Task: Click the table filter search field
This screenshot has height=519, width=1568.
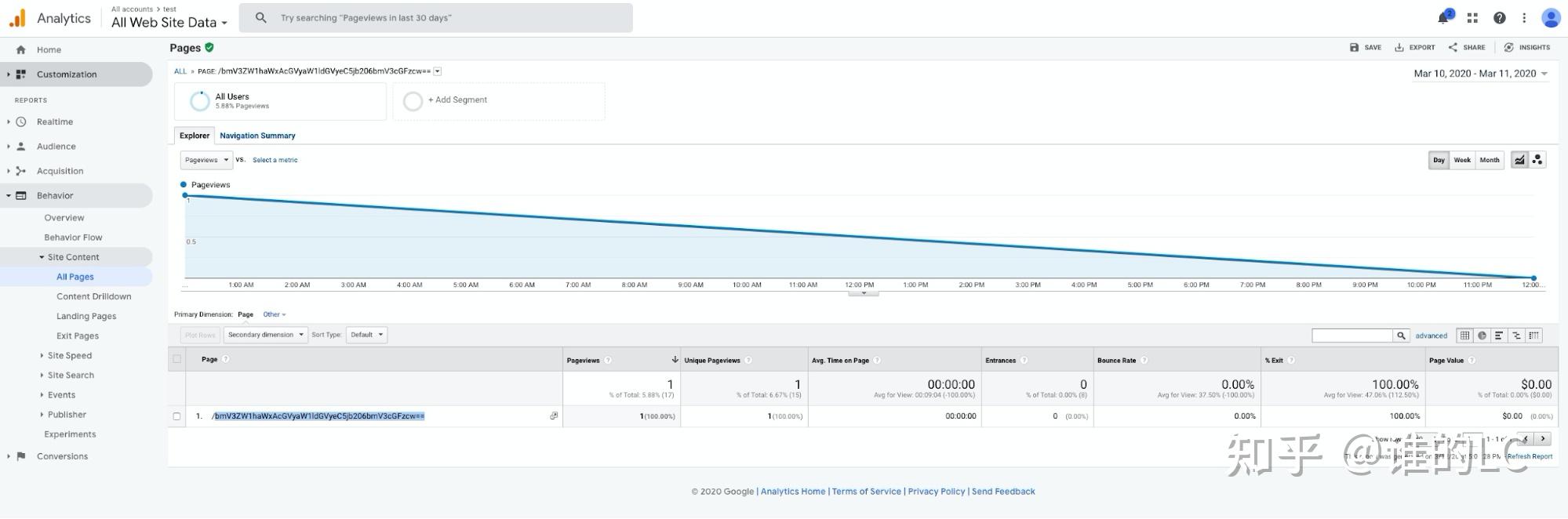Action: click(1352, 336)
